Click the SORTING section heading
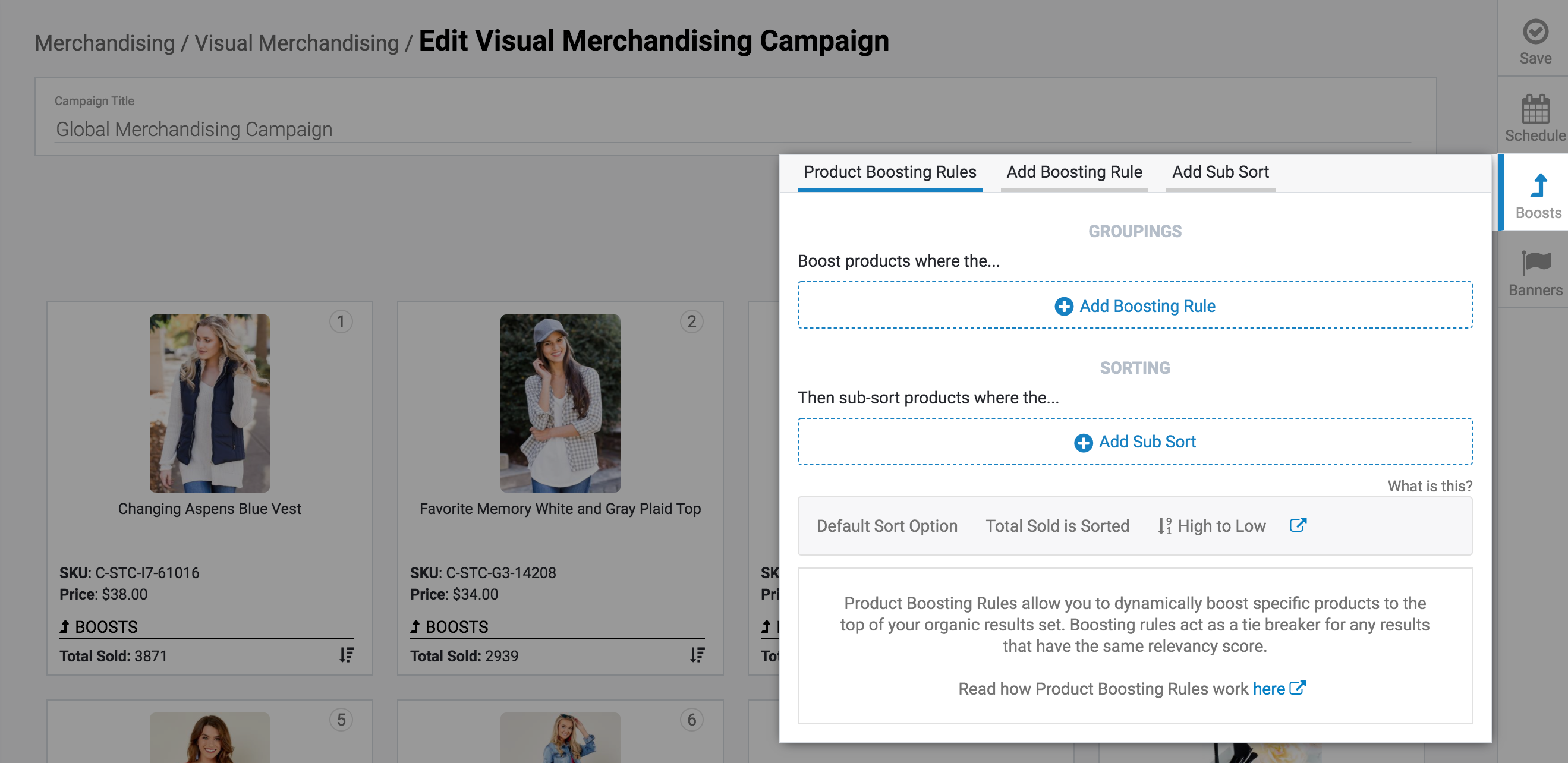The image size is (1568, 763). coord(1135,367)
